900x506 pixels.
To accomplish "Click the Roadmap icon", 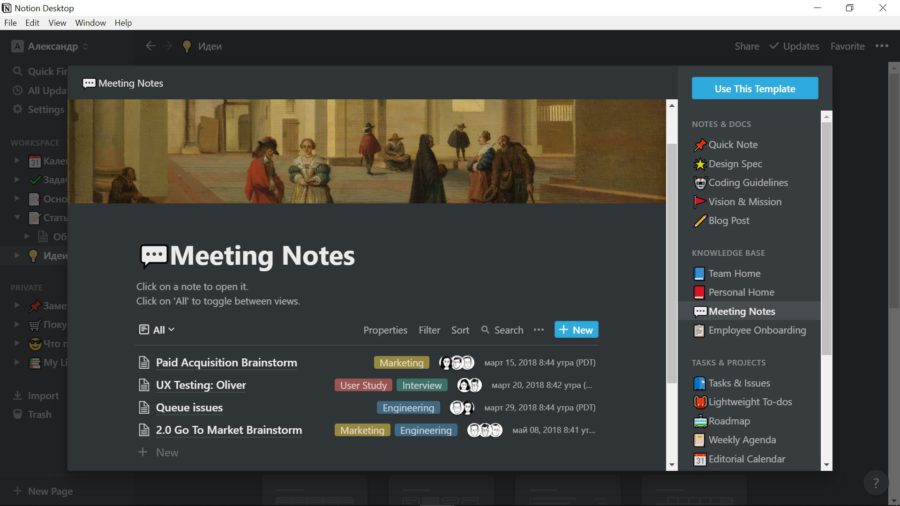I will [700, 421].
